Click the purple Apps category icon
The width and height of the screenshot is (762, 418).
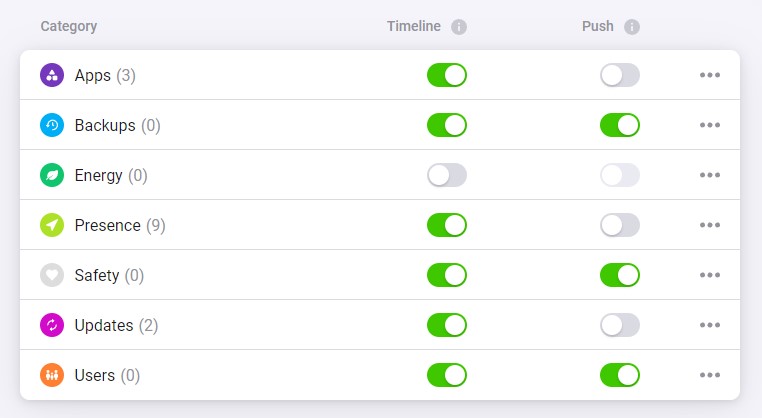click(x=52, y=75)
